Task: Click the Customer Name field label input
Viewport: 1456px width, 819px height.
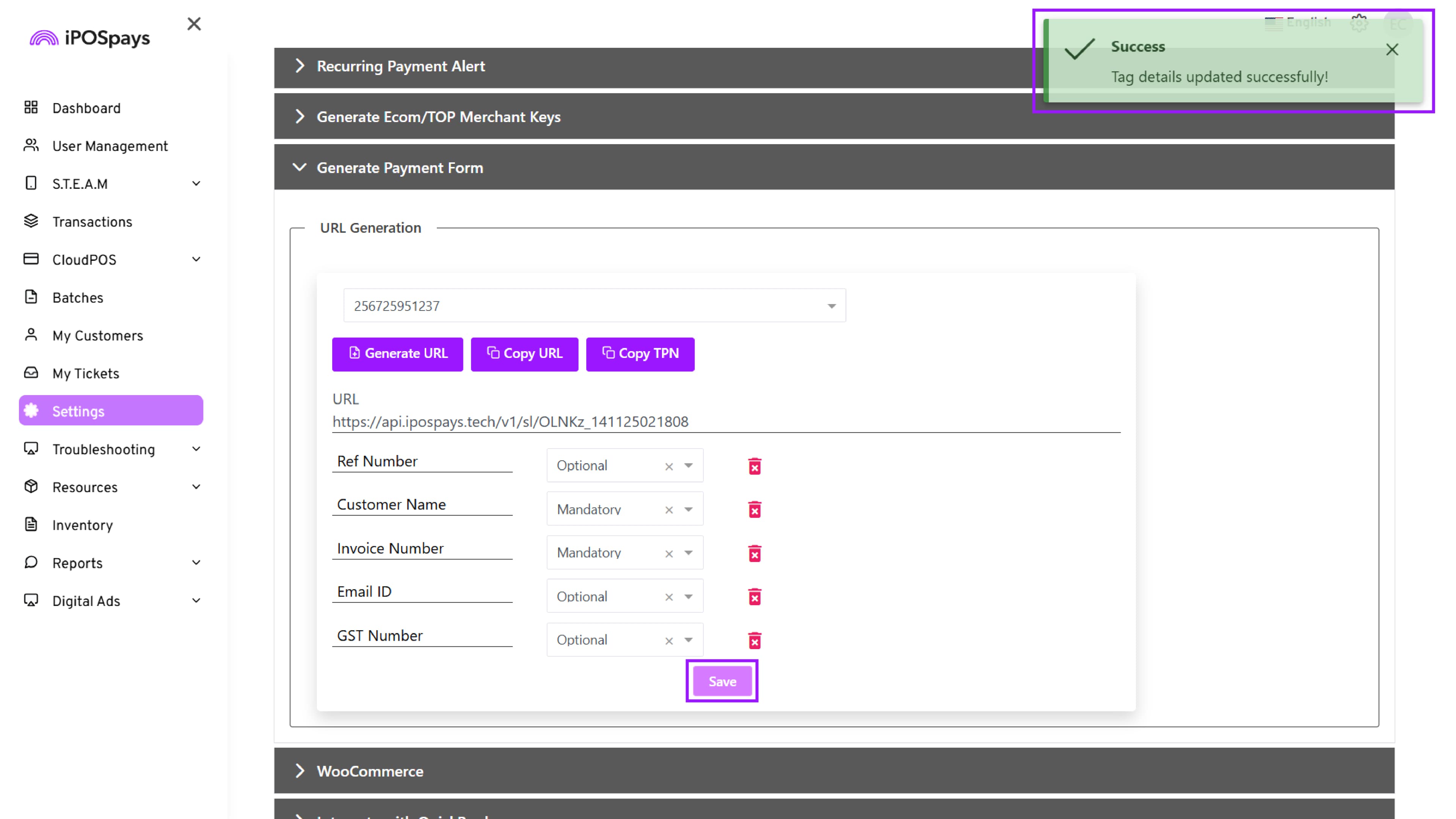Action: pyautogui.click(x=422, y=504)
